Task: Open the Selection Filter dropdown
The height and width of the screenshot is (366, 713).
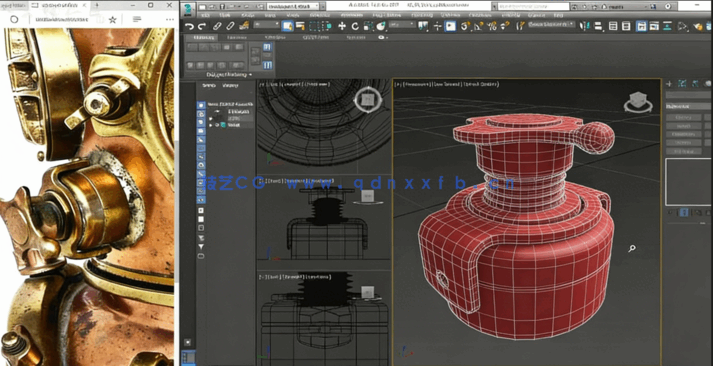Action: 266,25
